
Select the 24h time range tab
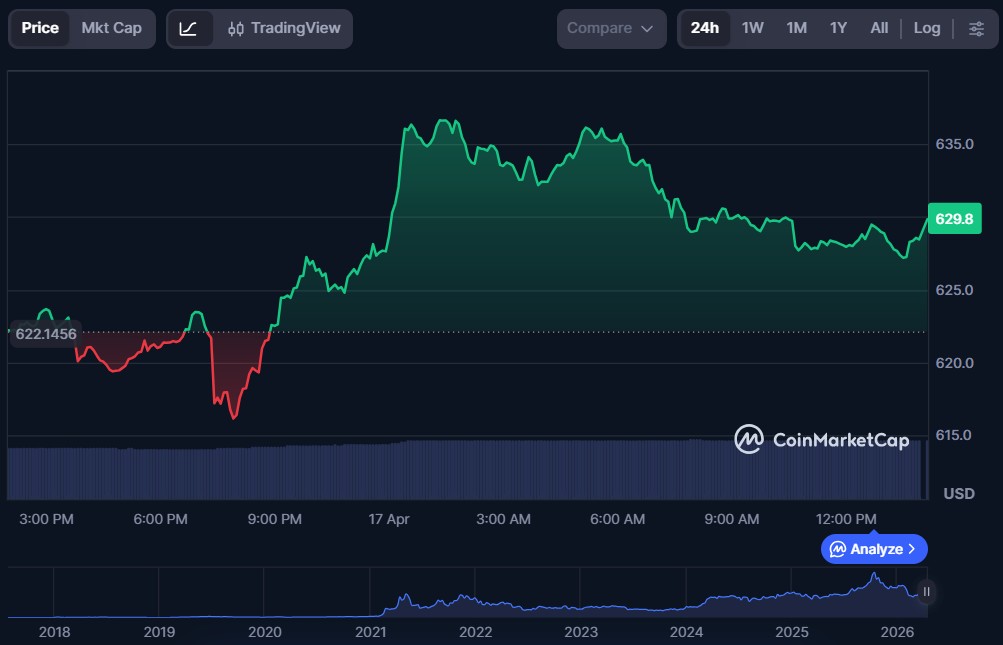[704, 28]
